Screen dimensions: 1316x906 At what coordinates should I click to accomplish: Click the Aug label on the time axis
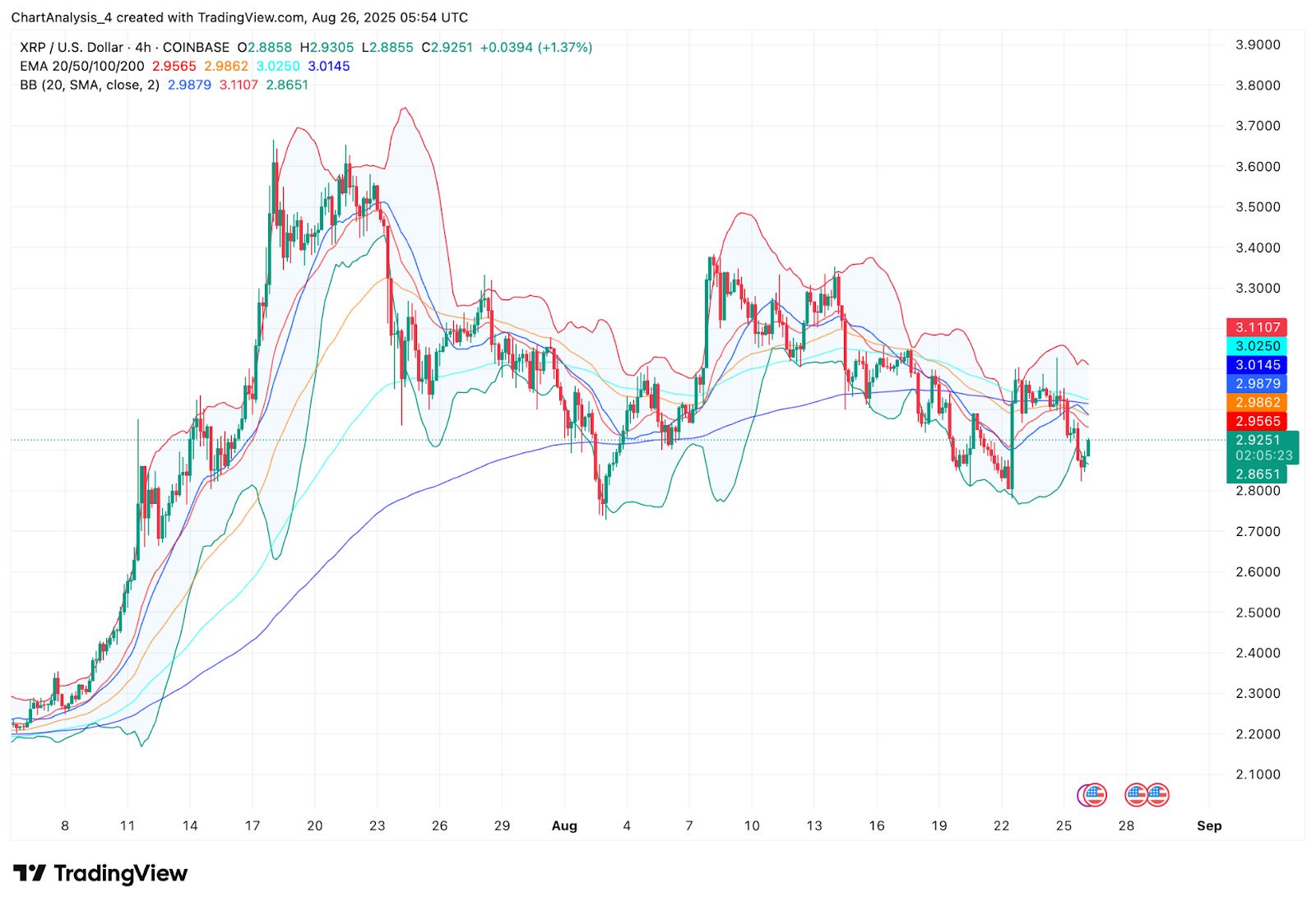click(564, 825)
